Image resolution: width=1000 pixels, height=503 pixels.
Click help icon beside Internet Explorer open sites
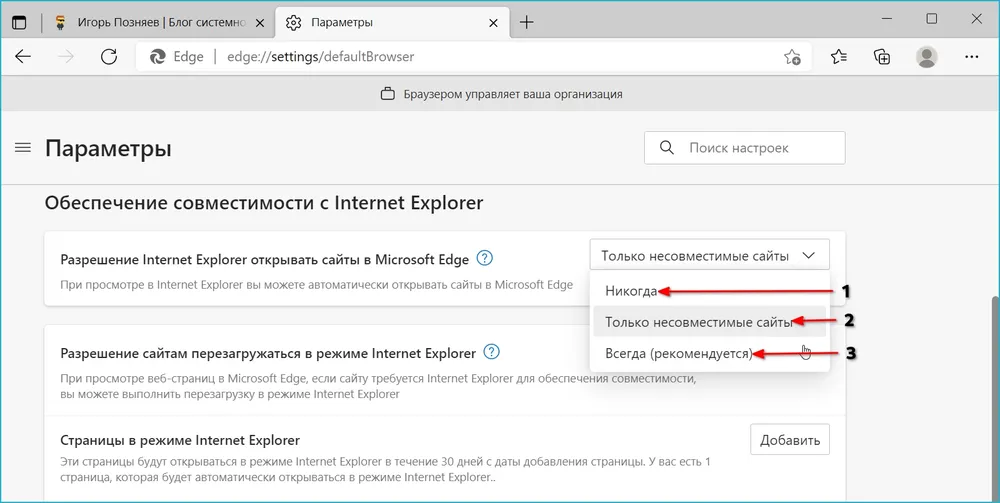(485, 258)
